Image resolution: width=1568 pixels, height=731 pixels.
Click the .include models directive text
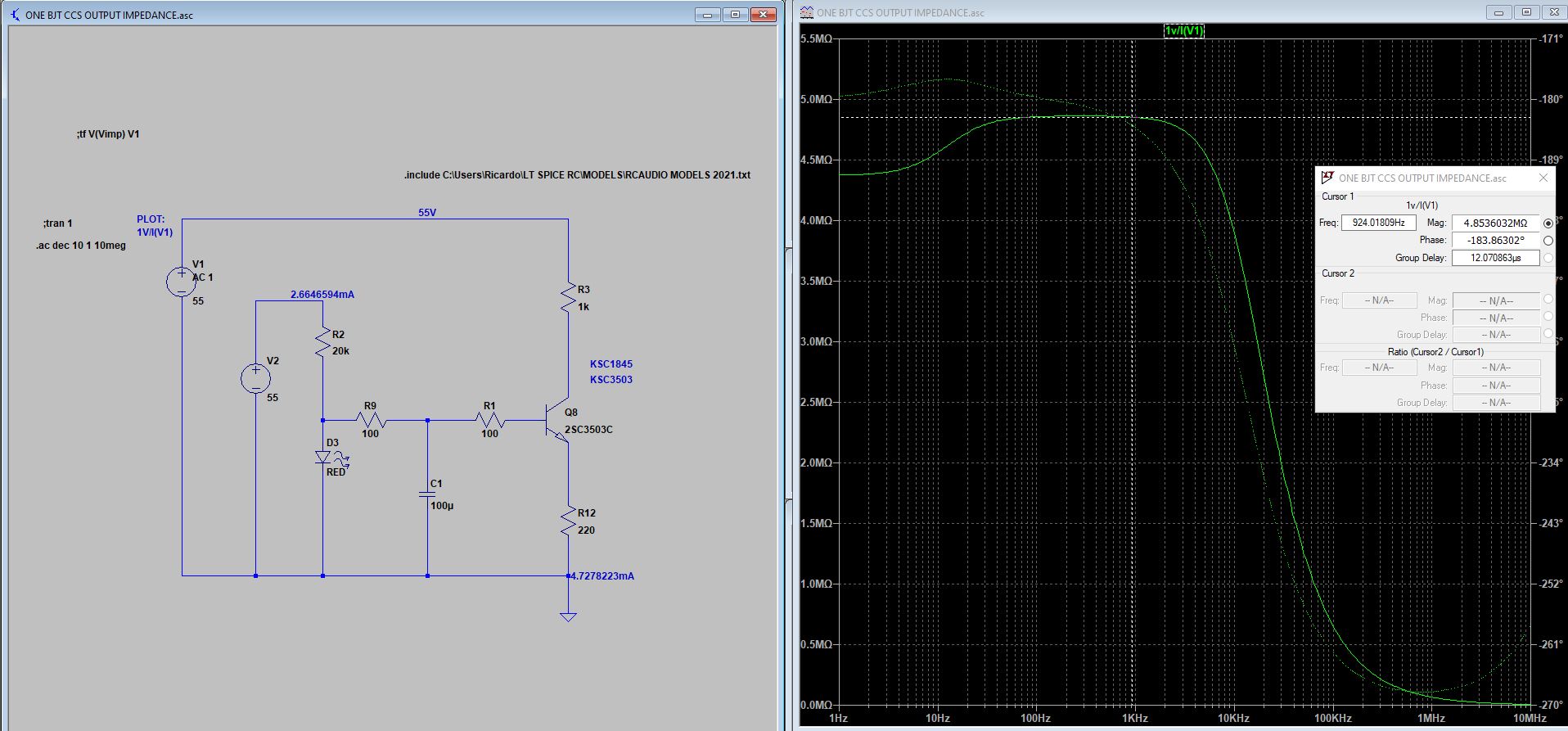point(577,175)
